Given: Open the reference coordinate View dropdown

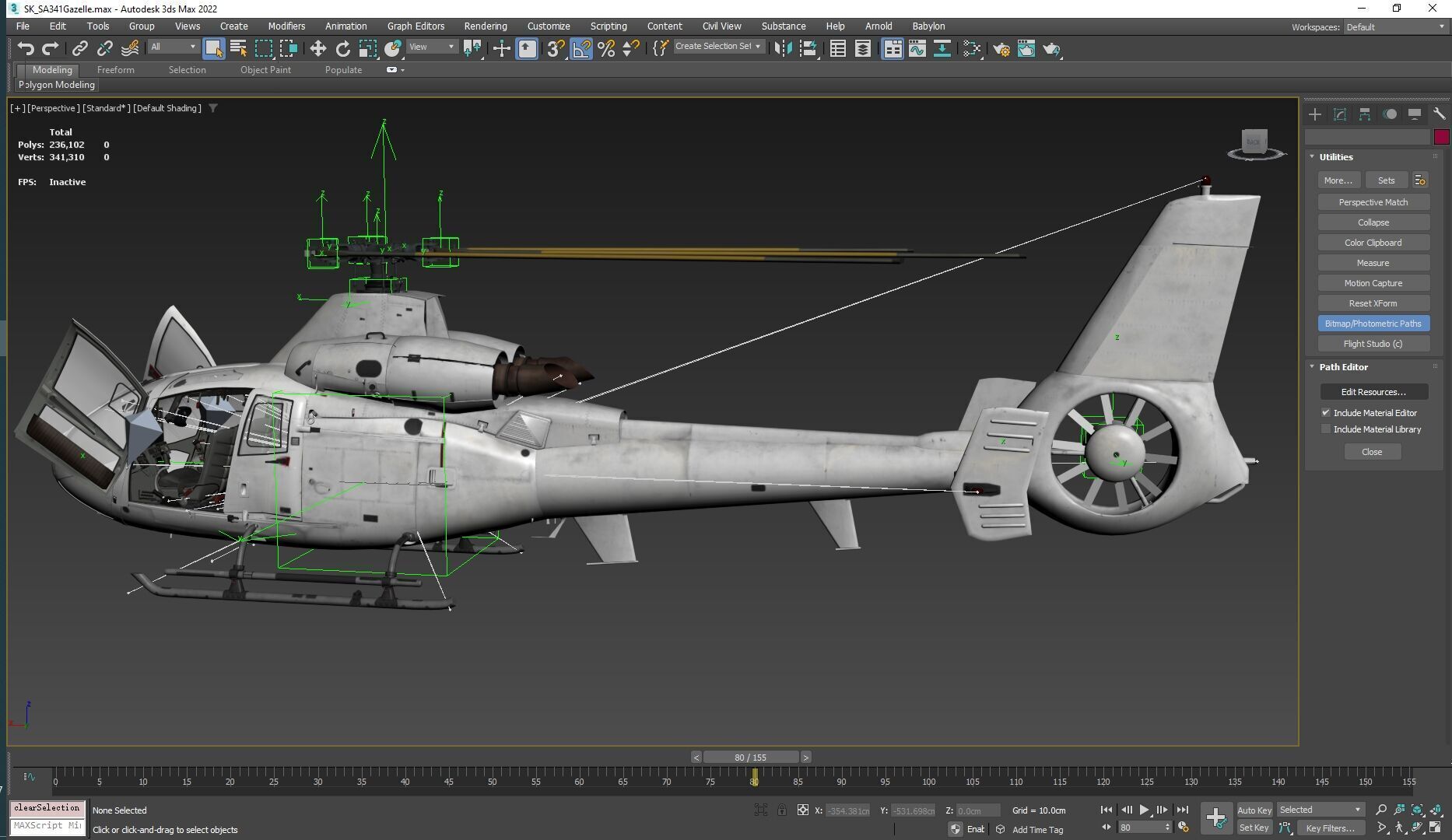Looking at the screenshot, I should pos(432,47).
